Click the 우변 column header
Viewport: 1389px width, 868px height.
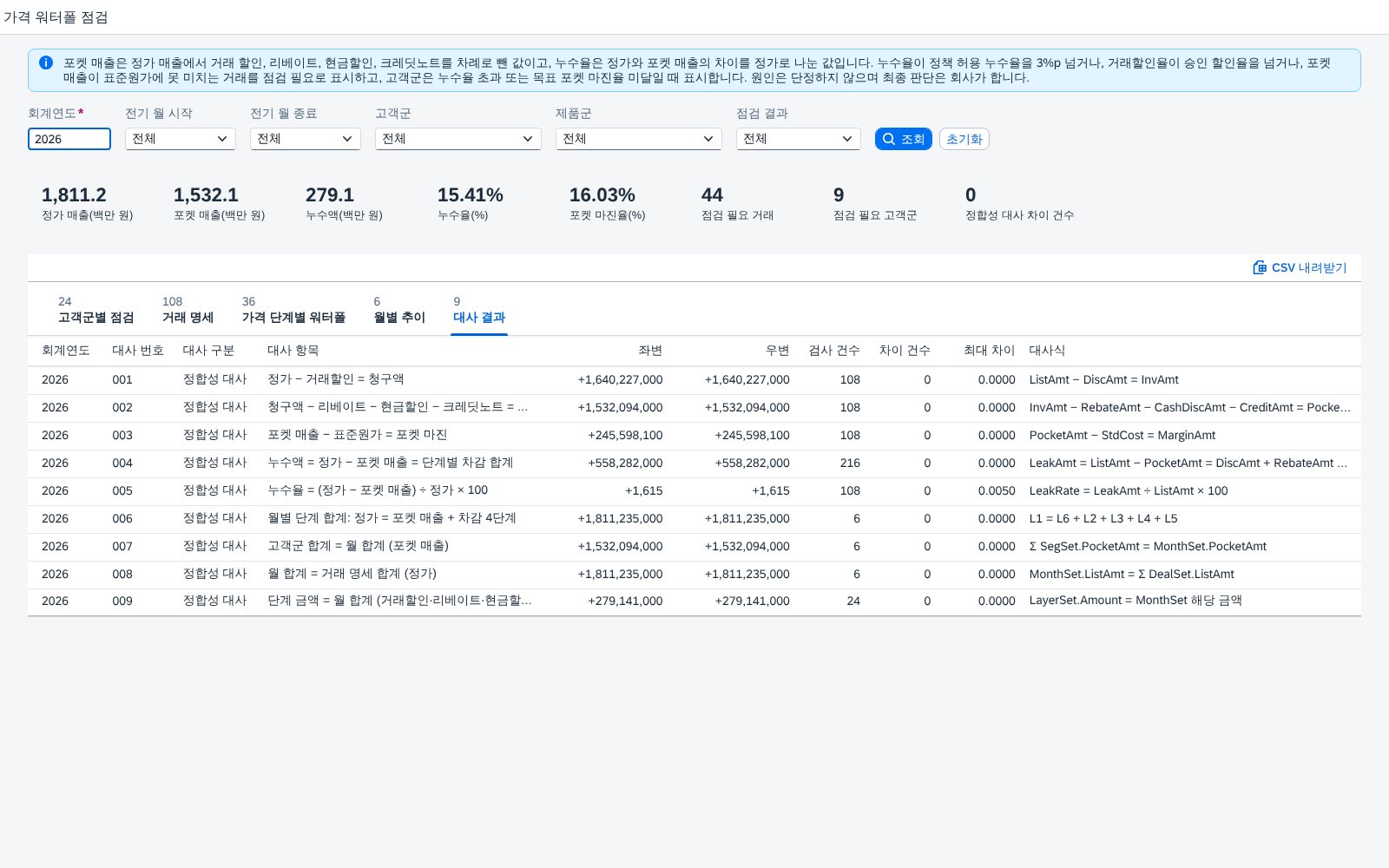pos(777,351)
